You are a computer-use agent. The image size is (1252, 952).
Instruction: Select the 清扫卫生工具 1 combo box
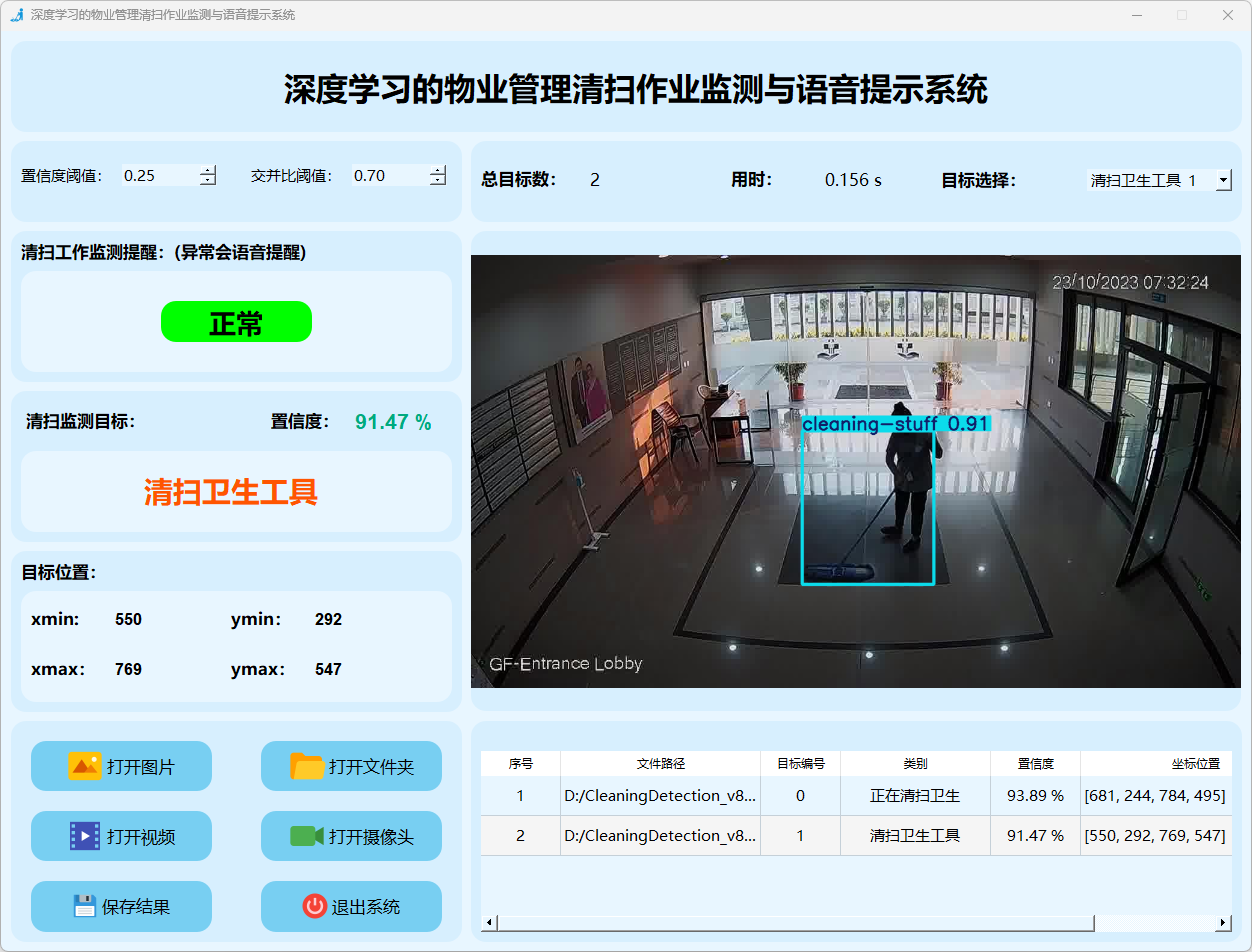[x=1148, y=181]
